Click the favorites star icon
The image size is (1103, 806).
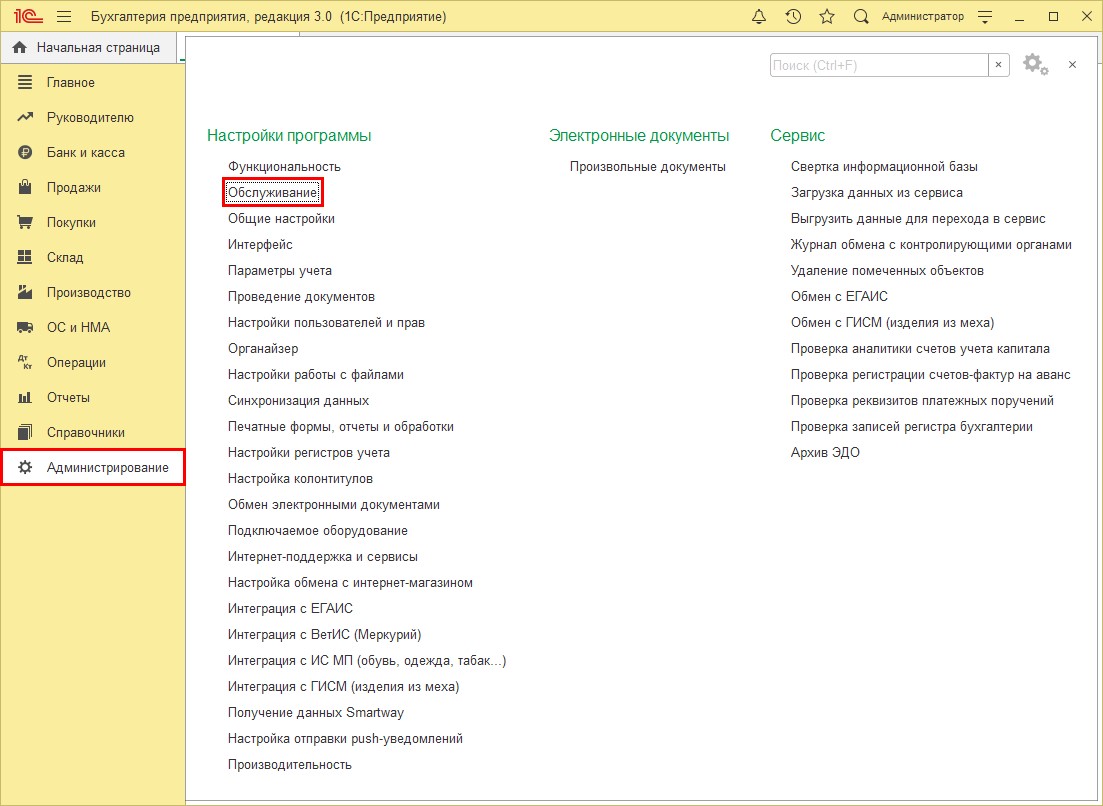827,17
